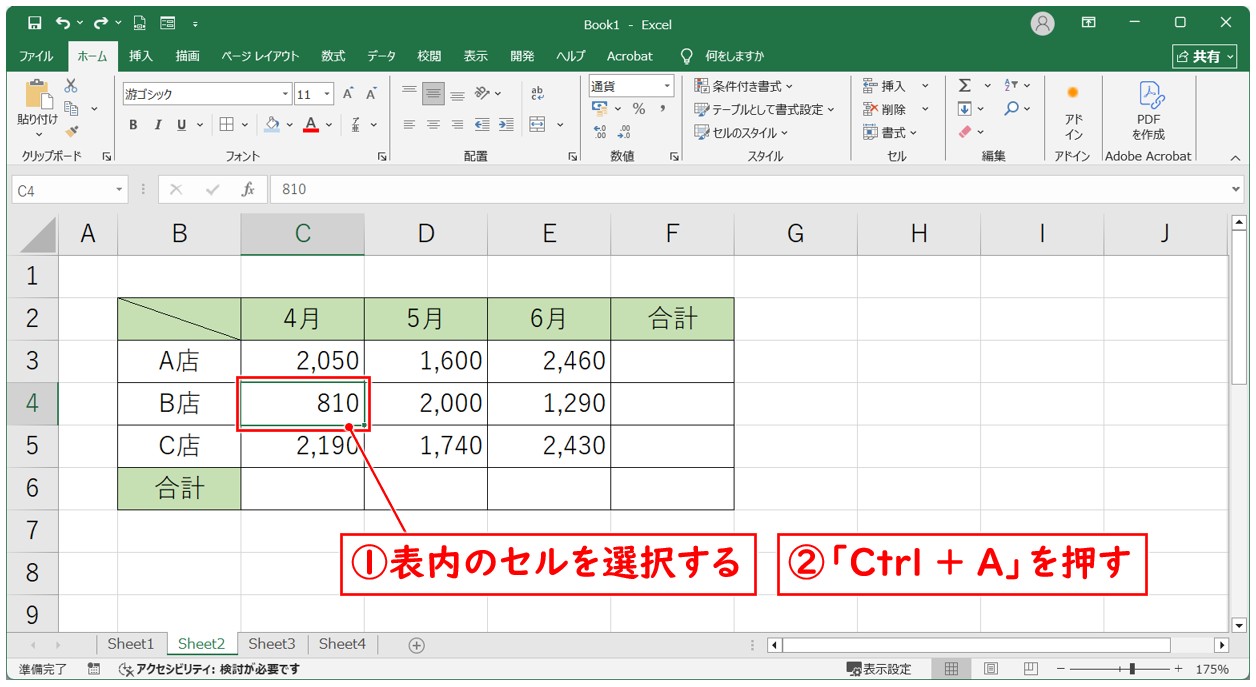Open the 挿入 ribbon tab
Viewport: 1256px width, 687px height.
(141, 56)
